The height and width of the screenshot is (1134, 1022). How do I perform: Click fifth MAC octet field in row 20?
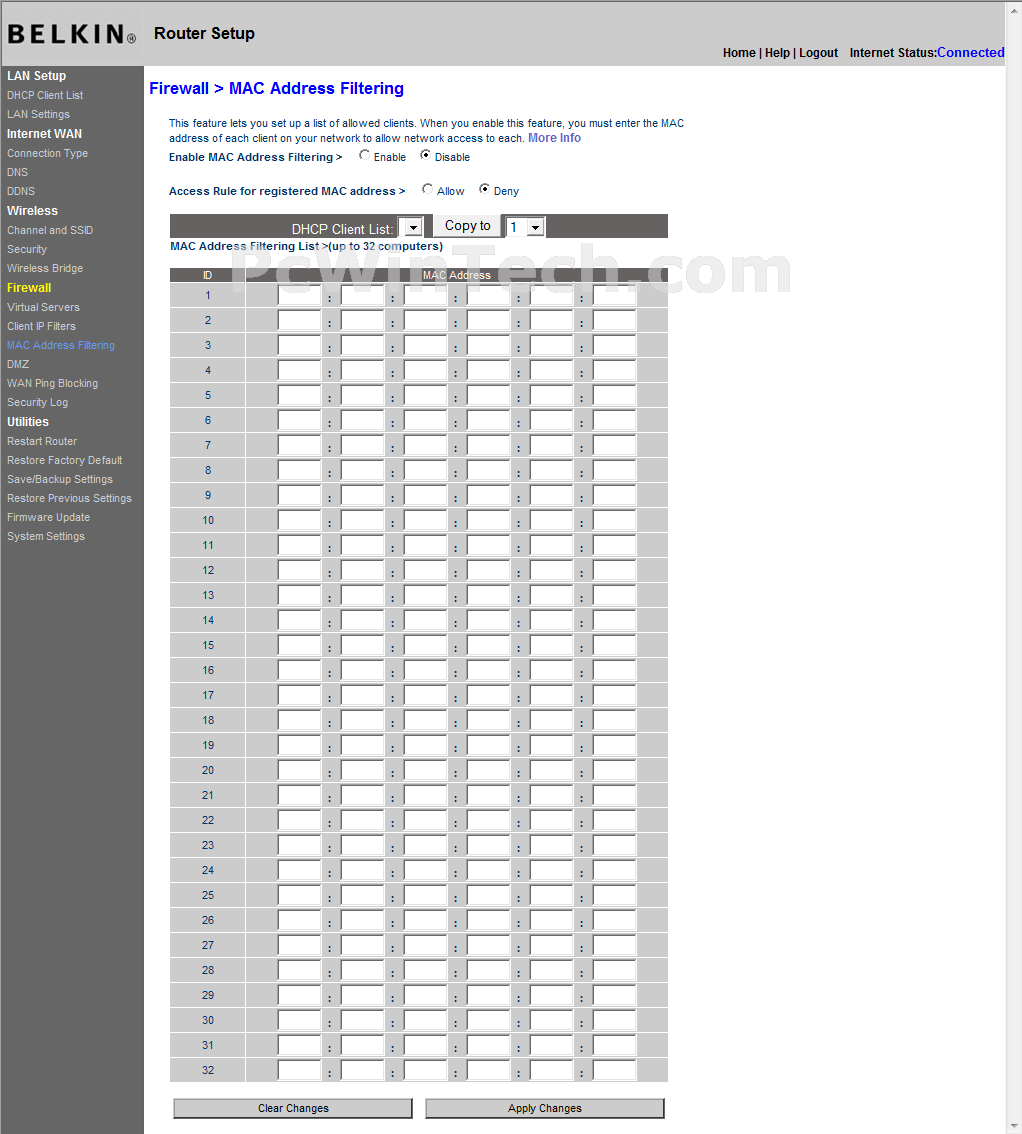pyautogui.click(x=551, y=771)
